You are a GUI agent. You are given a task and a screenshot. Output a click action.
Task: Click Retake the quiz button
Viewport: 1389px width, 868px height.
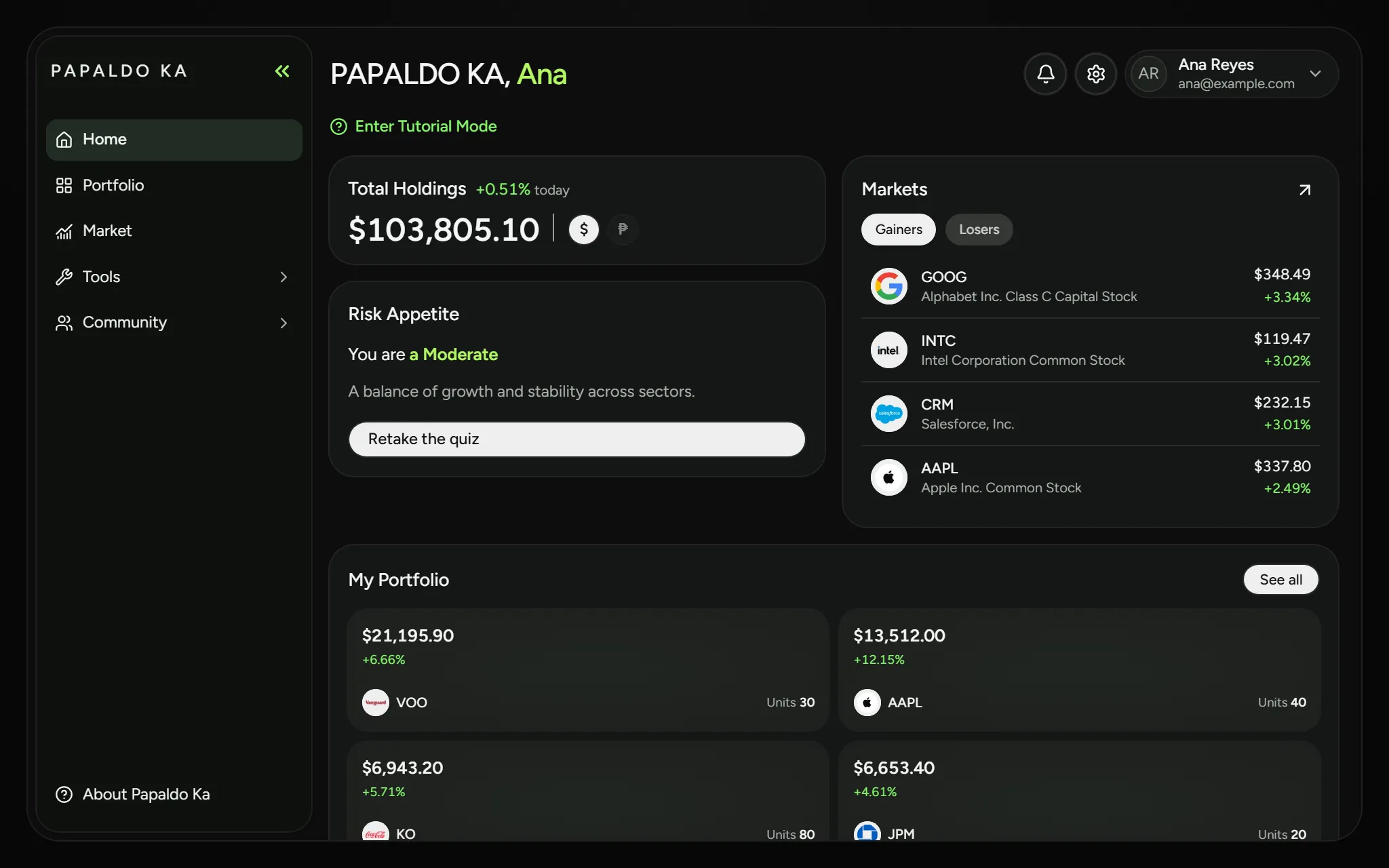[x=576, y=439]
